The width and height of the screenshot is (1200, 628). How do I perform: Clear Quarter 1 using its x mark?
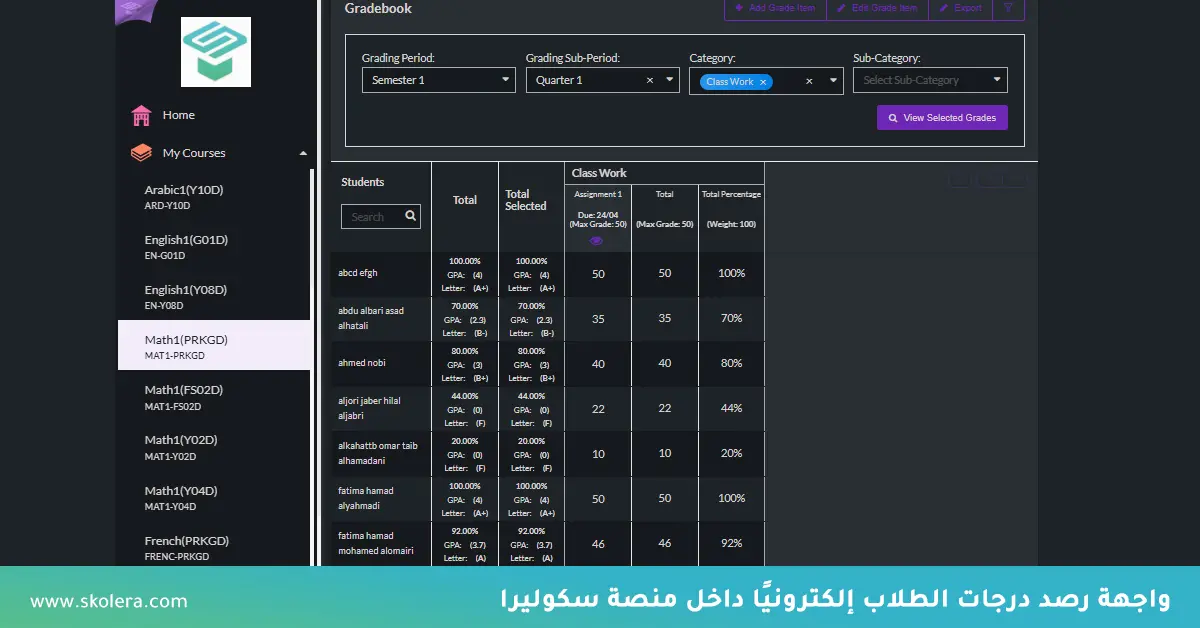click(649, 80)
